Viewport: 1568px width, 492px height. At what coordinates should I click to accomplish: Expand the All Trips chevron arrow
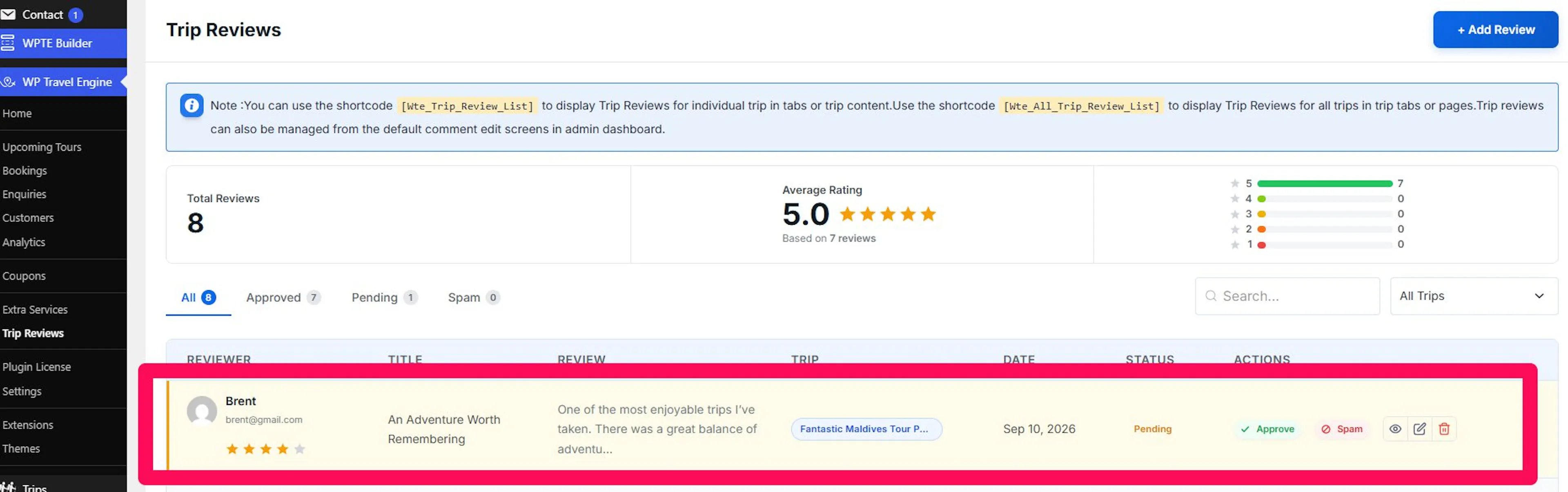click(1539, 296)
